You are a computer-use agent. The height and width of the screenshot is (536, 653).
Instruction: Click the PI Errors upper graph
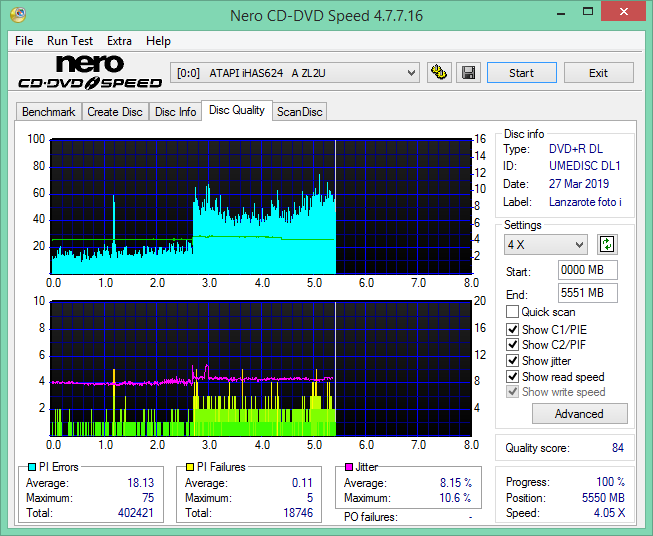(261, 206)
